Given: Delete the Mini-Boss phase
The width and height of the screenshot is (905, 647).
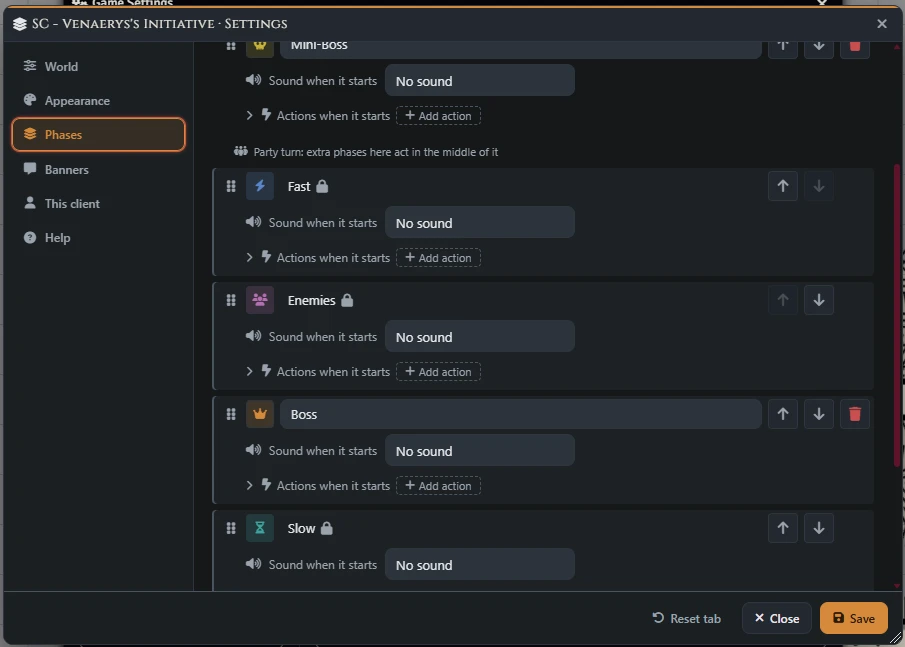Looking at the screenshot, I should (855, 48).
